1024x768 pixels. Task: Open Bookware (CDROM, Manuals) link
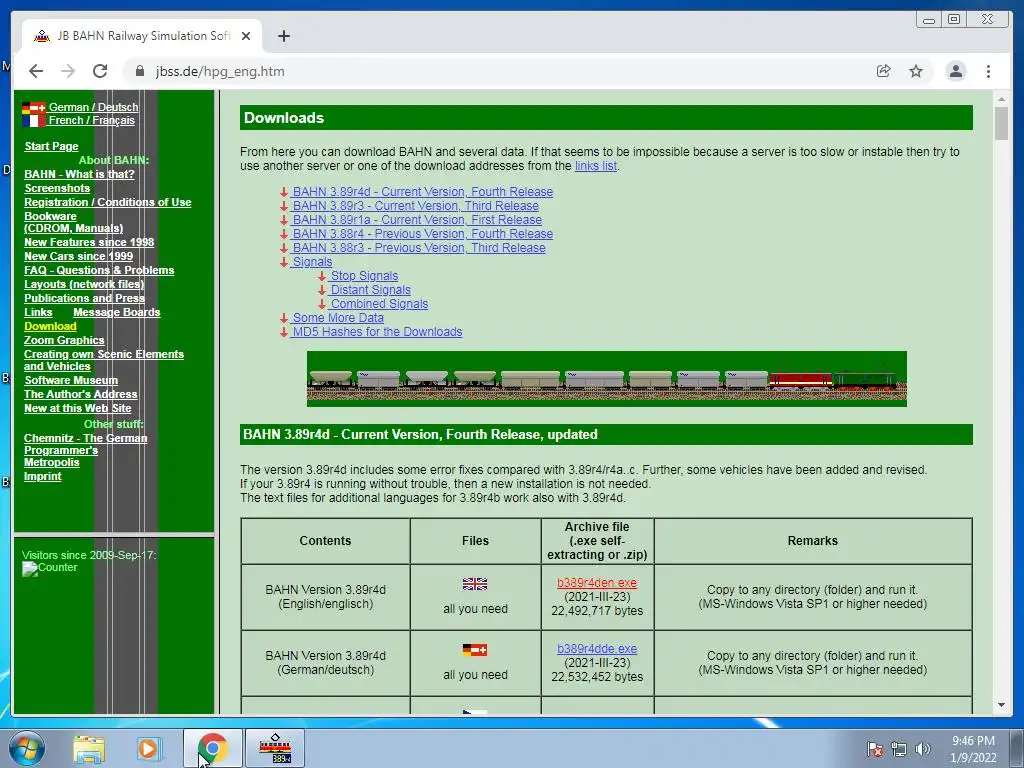tap(73, 222)
